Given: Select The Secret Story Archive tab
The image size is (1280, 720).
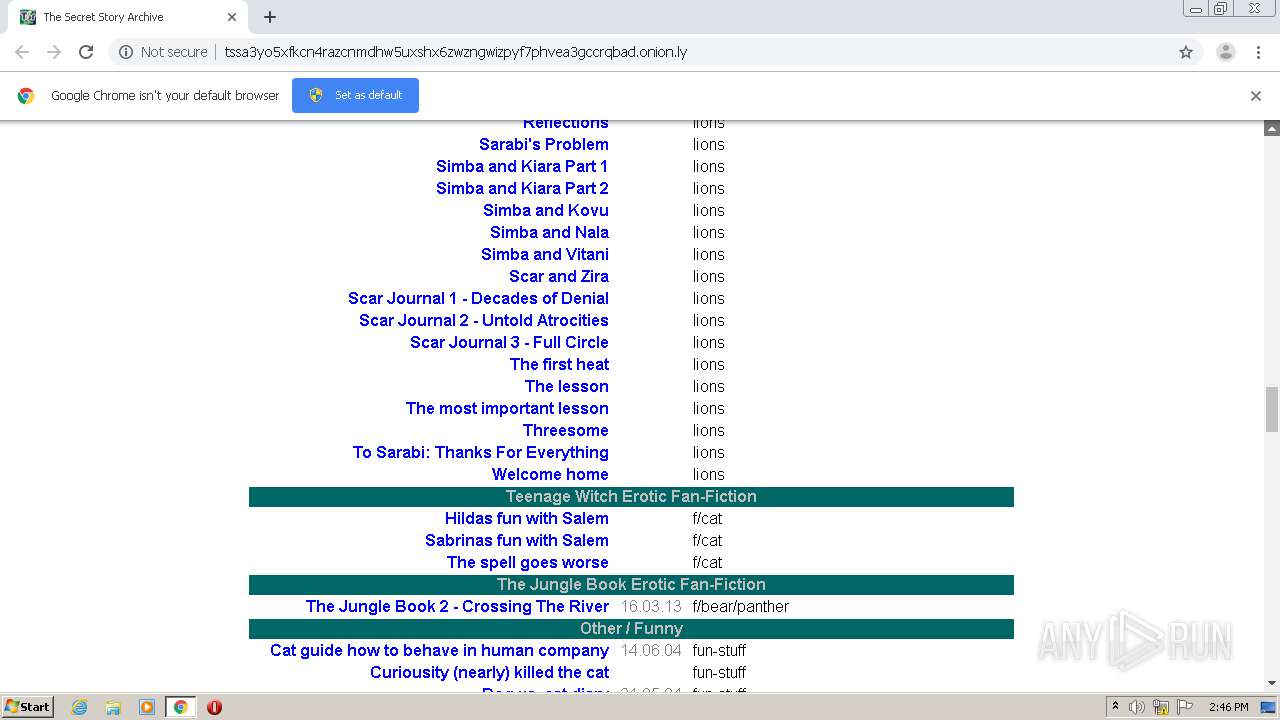Looking at the screenshot, I should click(x=128, y=17).
